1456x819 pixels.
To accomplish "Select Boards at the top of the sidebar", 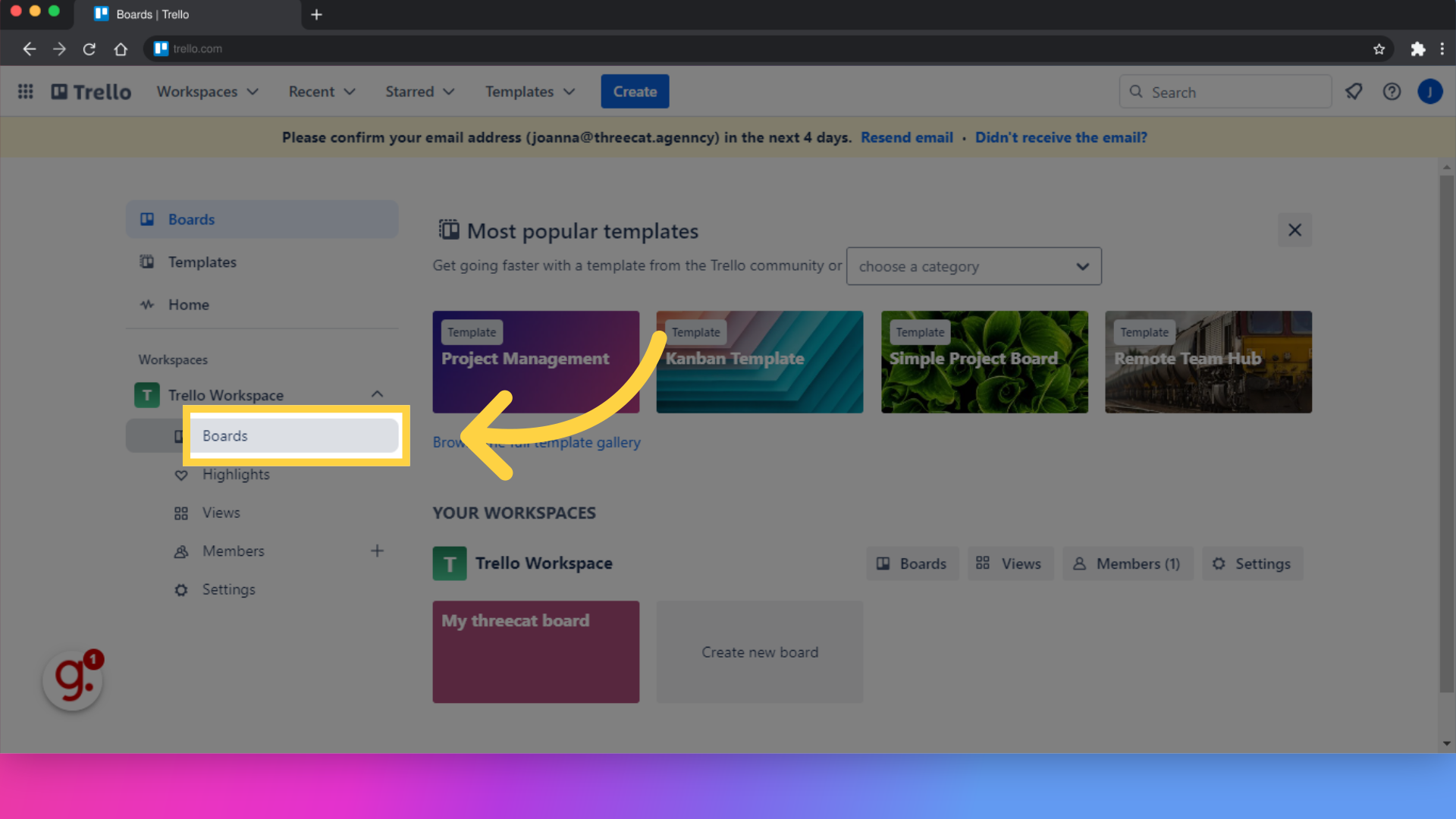I will coord(262,219).
